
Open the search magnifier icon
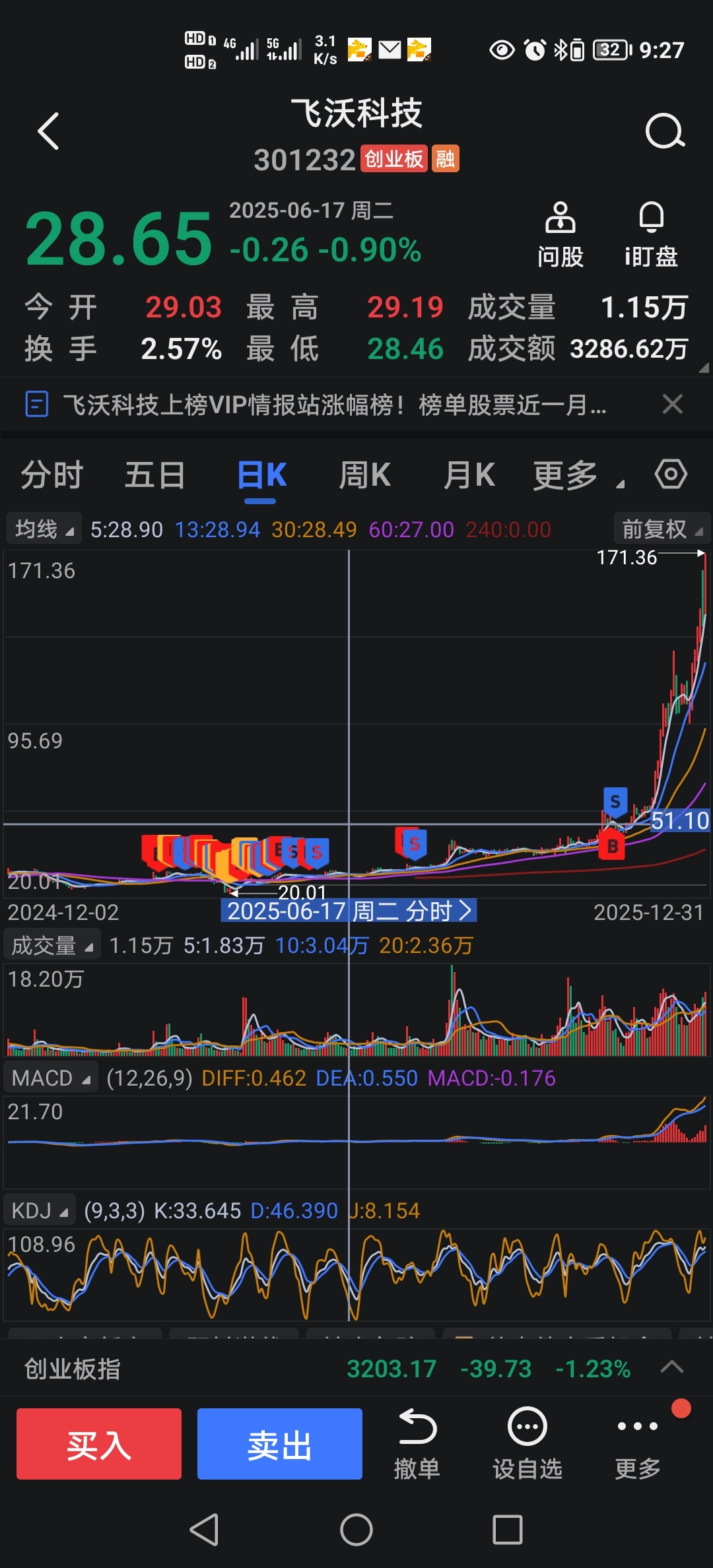664,131
